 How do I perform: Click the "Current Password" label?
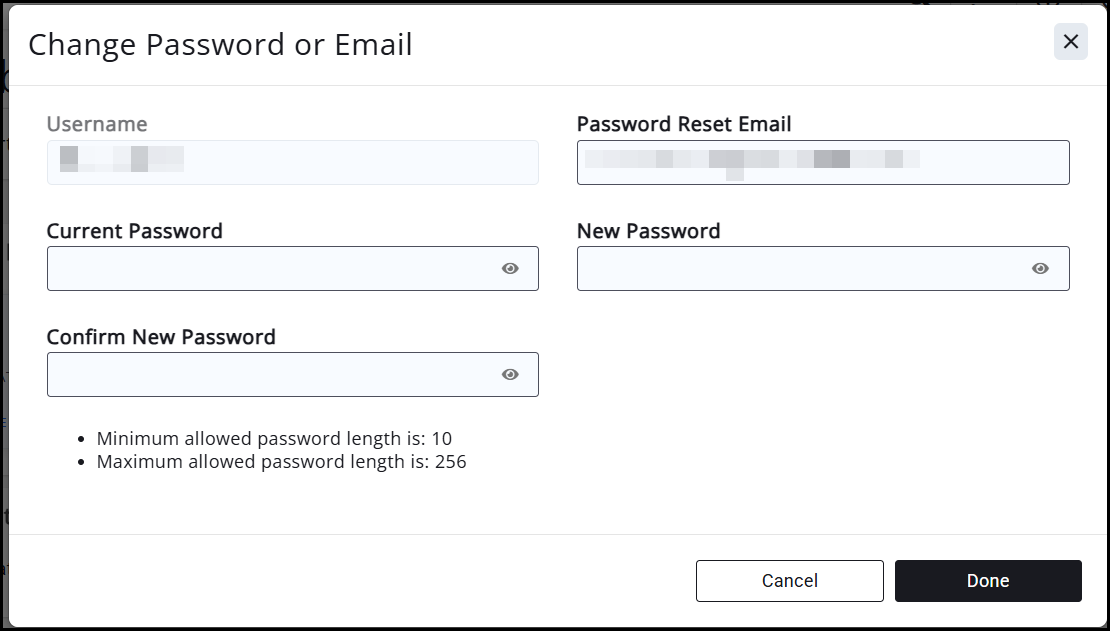pyautogui.click(x=135, y=231)
